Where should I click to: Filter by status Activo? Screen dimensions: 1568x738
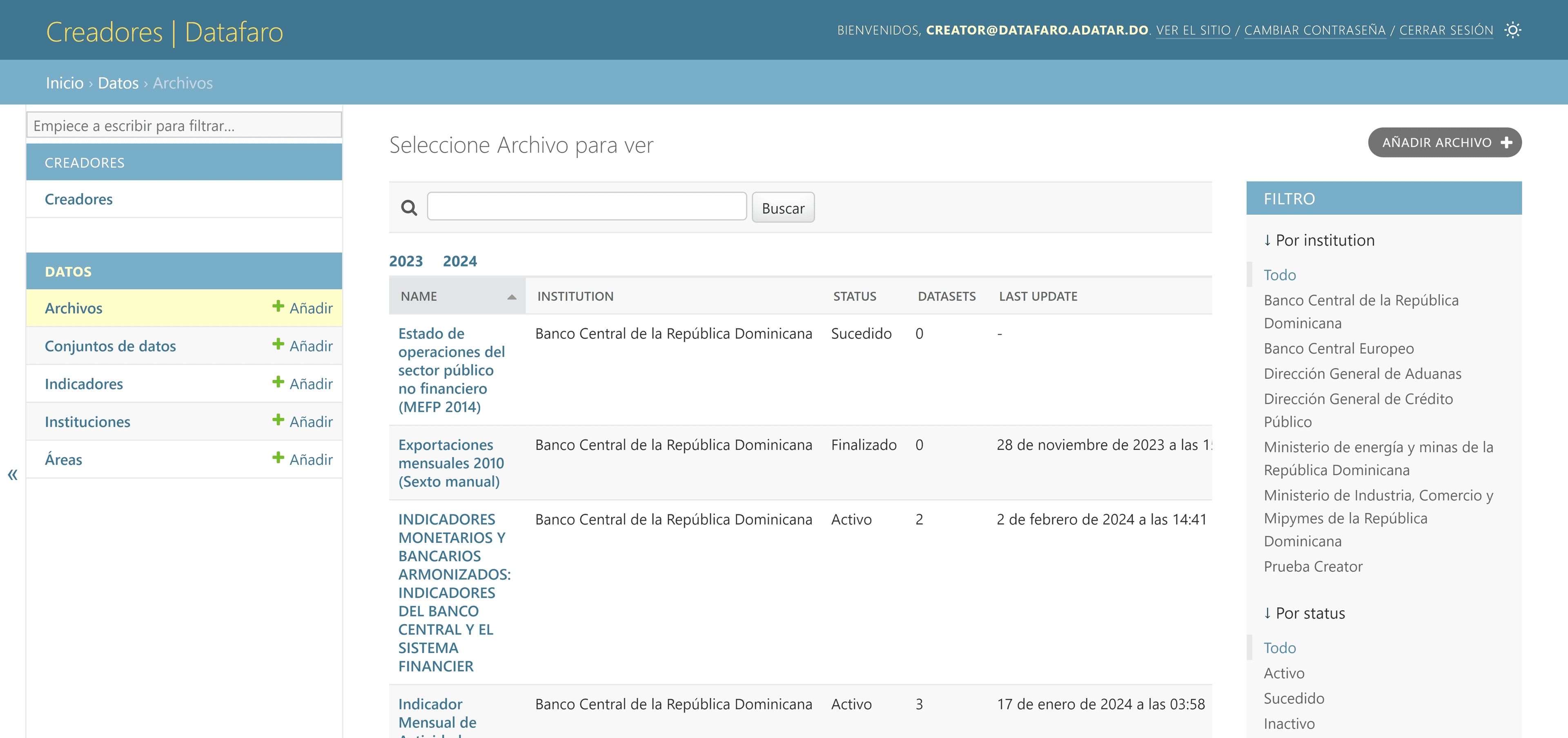1284,673
